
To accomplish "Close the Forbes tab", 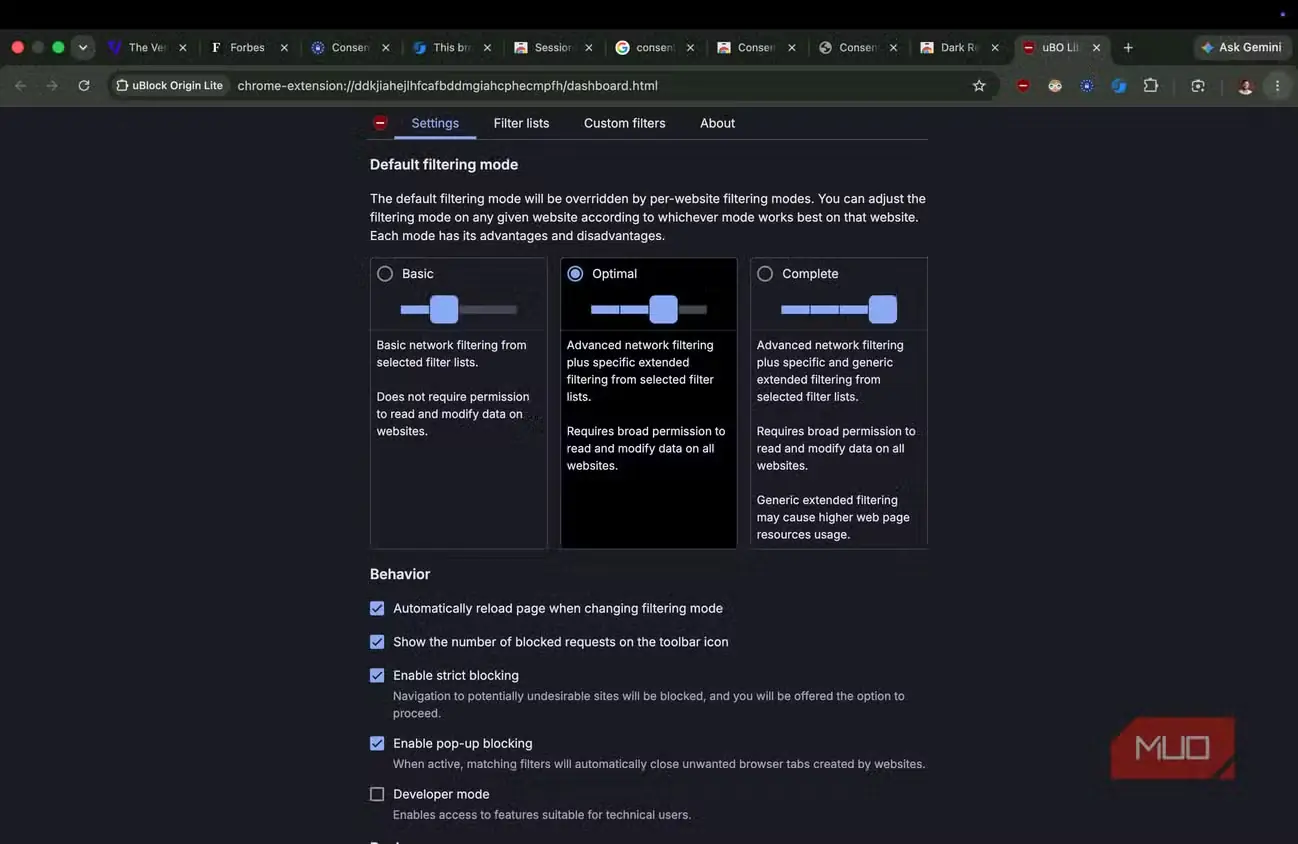I will coord(284,47).
